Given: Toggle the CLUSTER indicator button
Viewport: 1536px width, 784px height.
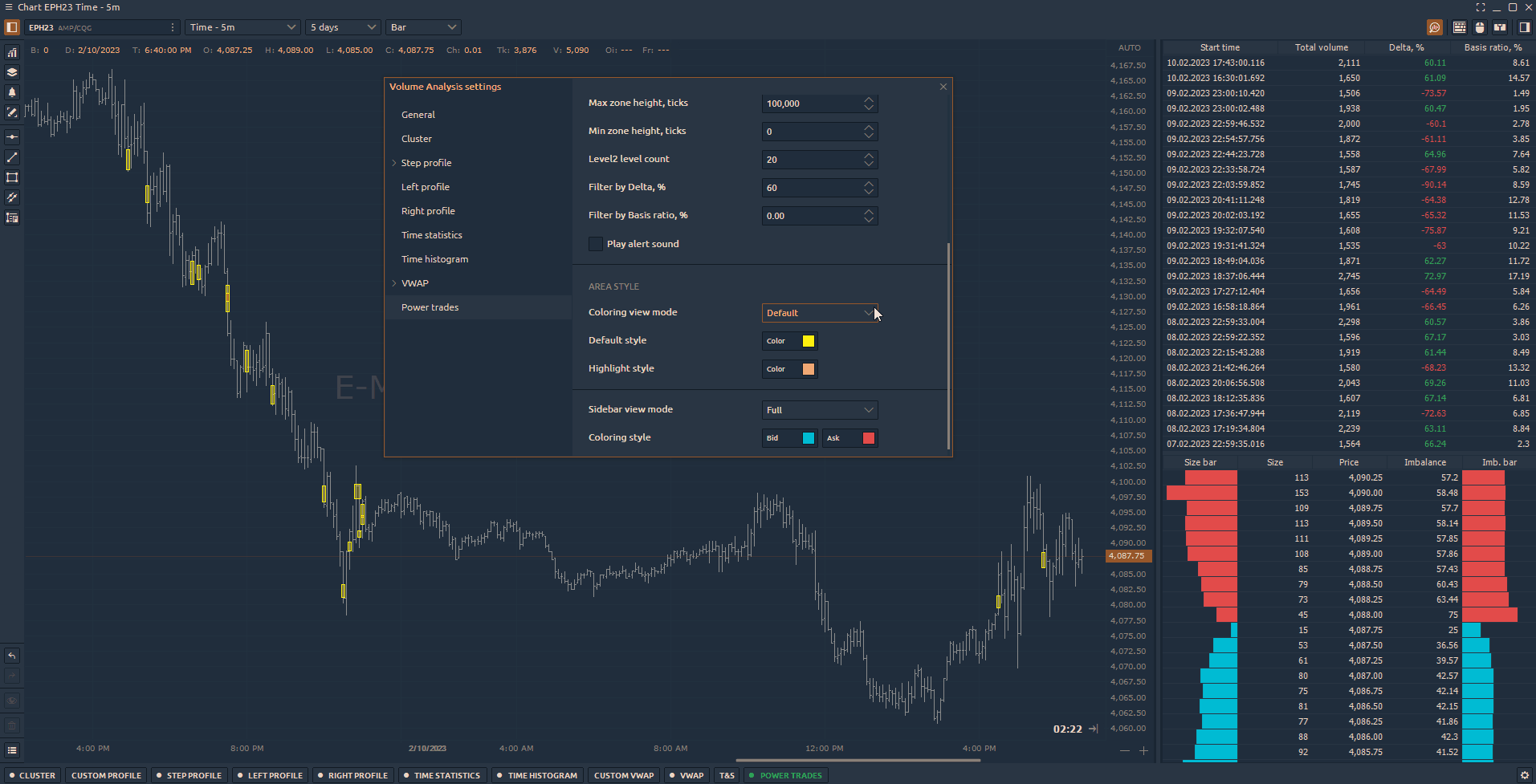Looking at the screenshot, I should [x=32, y=775].
